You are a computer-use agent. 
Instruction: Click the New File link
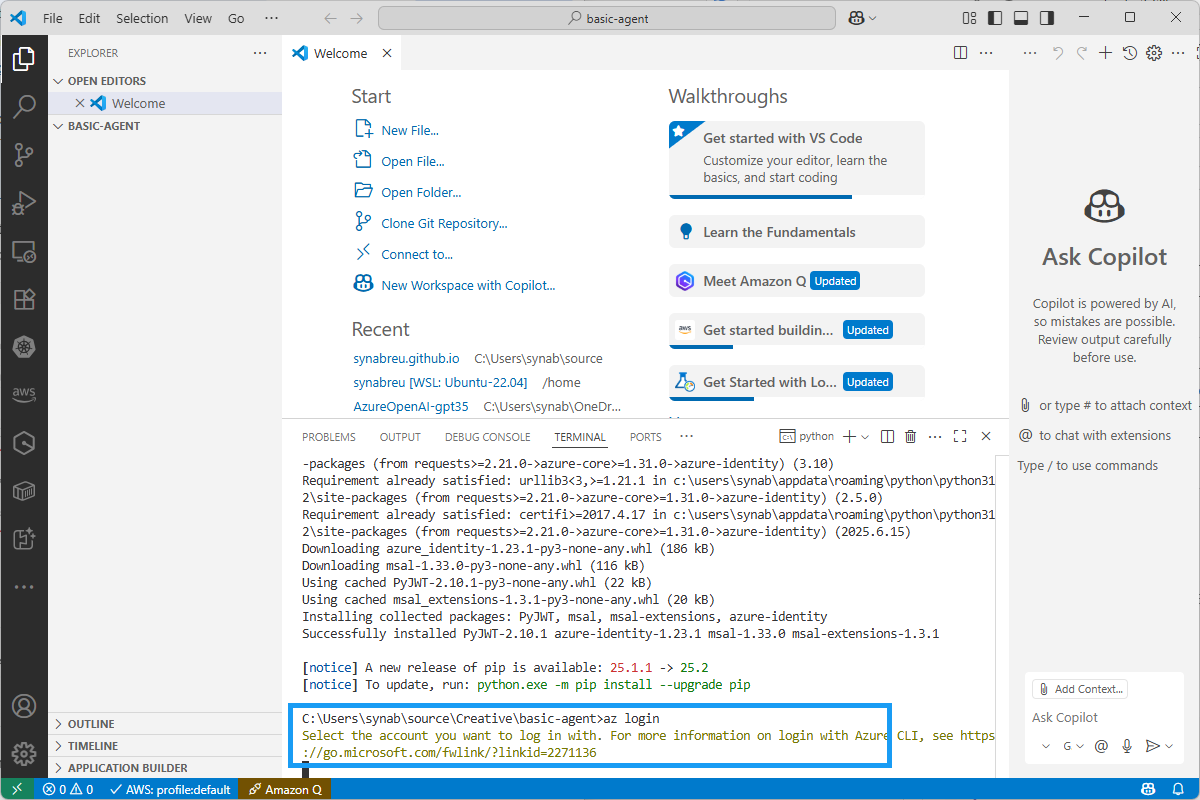click(x=410, y=130)
